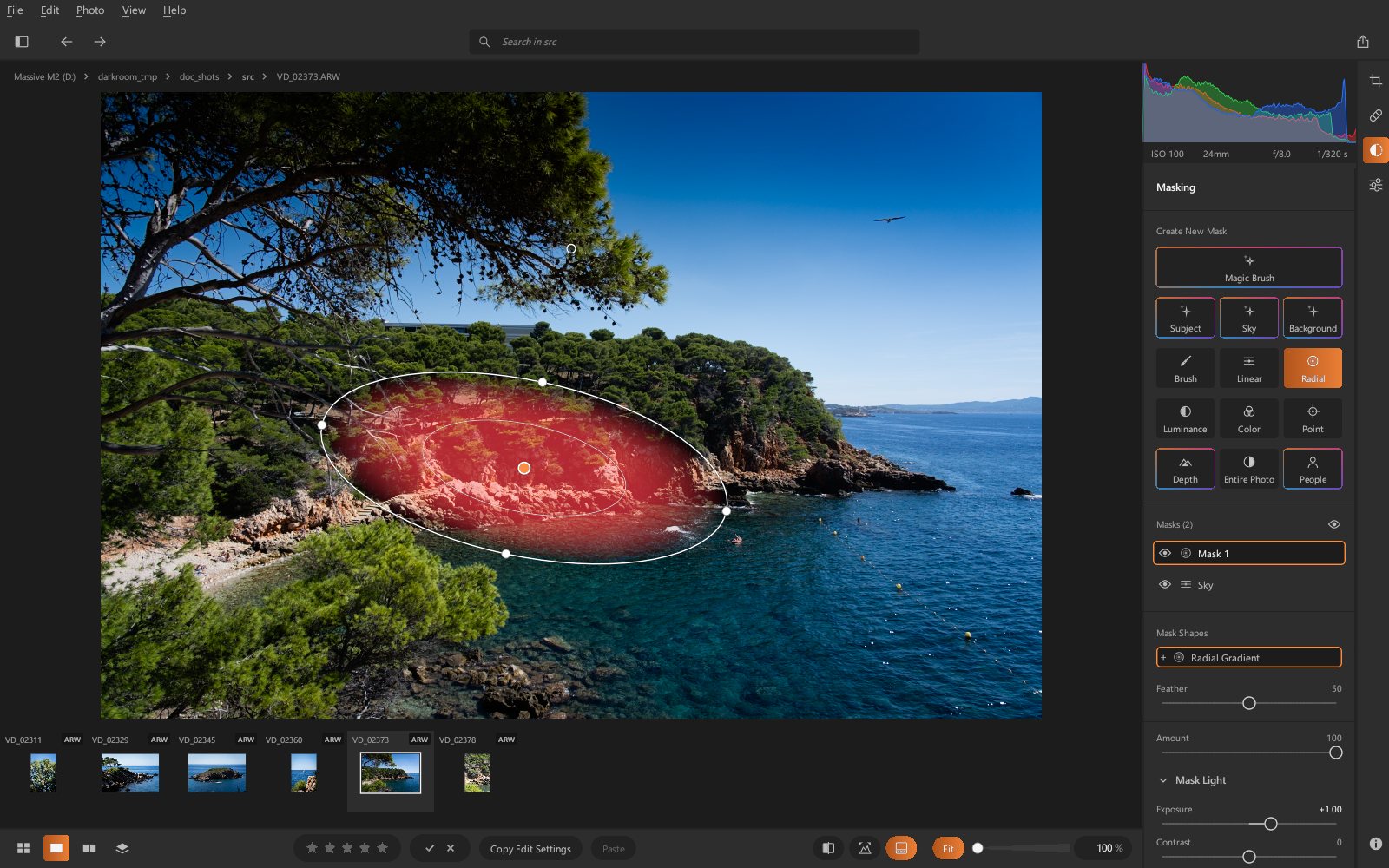Screen dimensions: 1389x868
Task: Select the Linear gradient mask tool
Action: click(1248, 368)
